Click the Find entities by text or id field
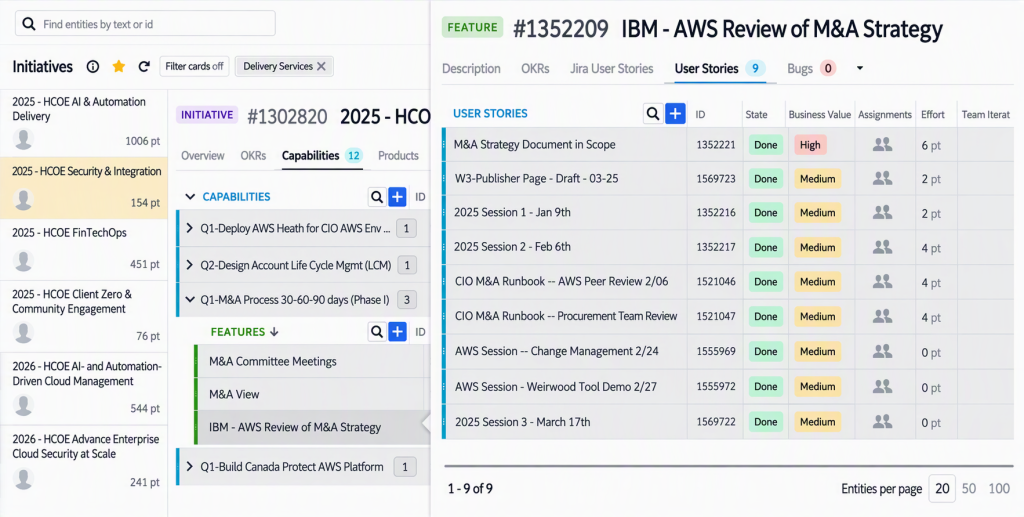The width and height of the screenshot is (1024, 517). 145,24
